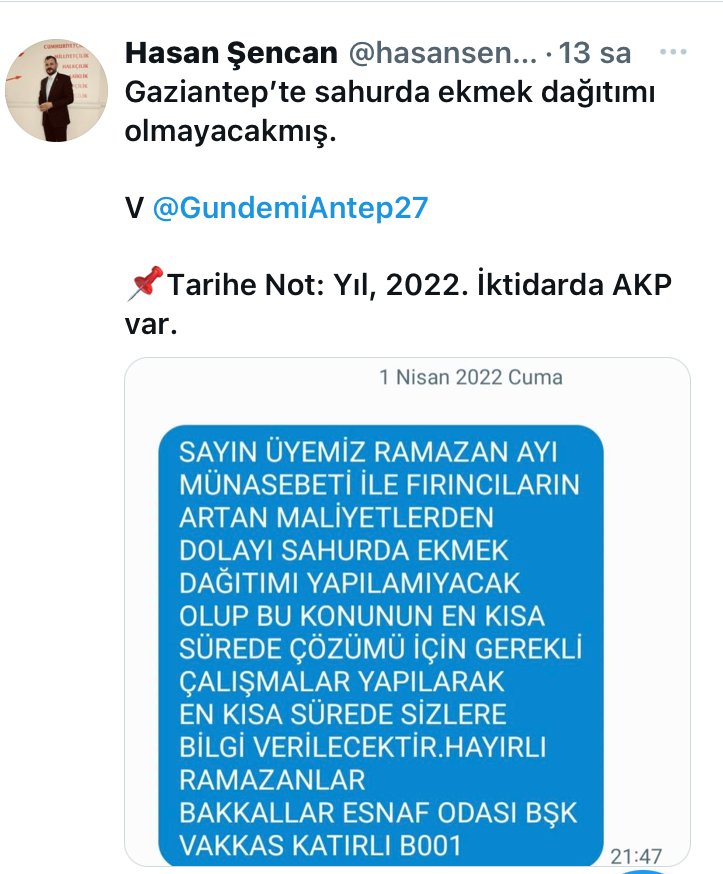Open the @hasansen... username handle
The width and height of the screenshot is (723, 874).
tap(443, 53)
